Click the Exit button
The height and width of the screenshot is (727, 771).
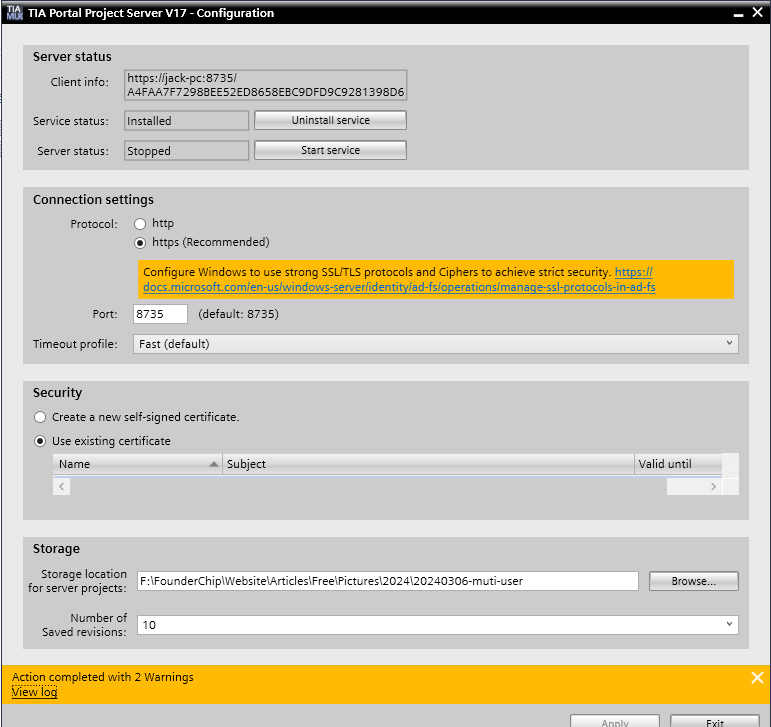point(715,722)
